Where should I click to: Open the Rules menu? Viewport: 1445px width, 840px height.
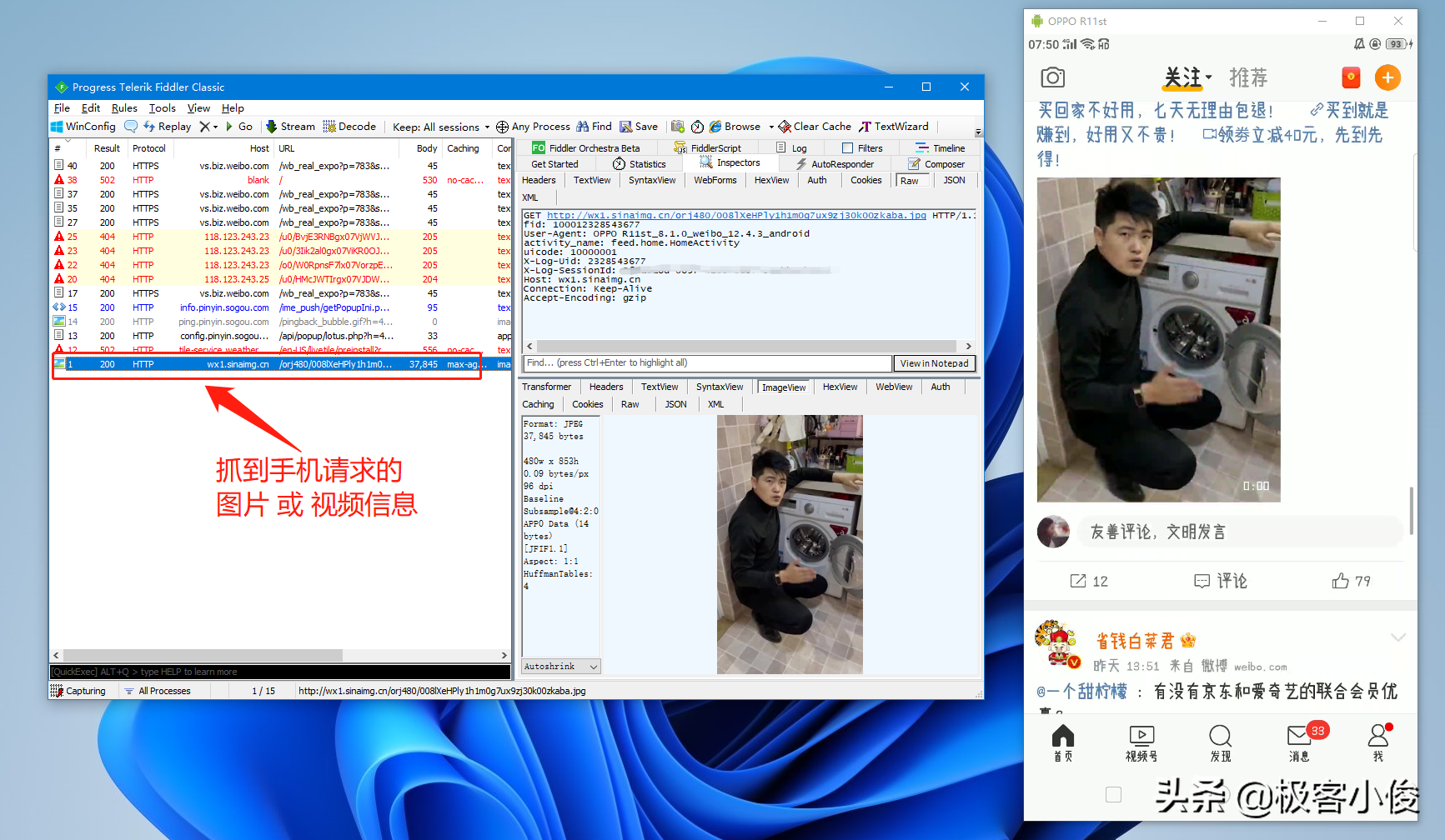124,107
